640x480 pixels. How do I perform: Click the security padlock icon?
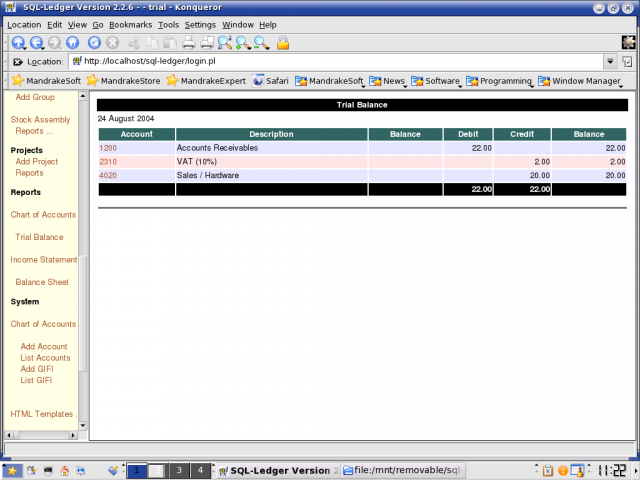283,43
